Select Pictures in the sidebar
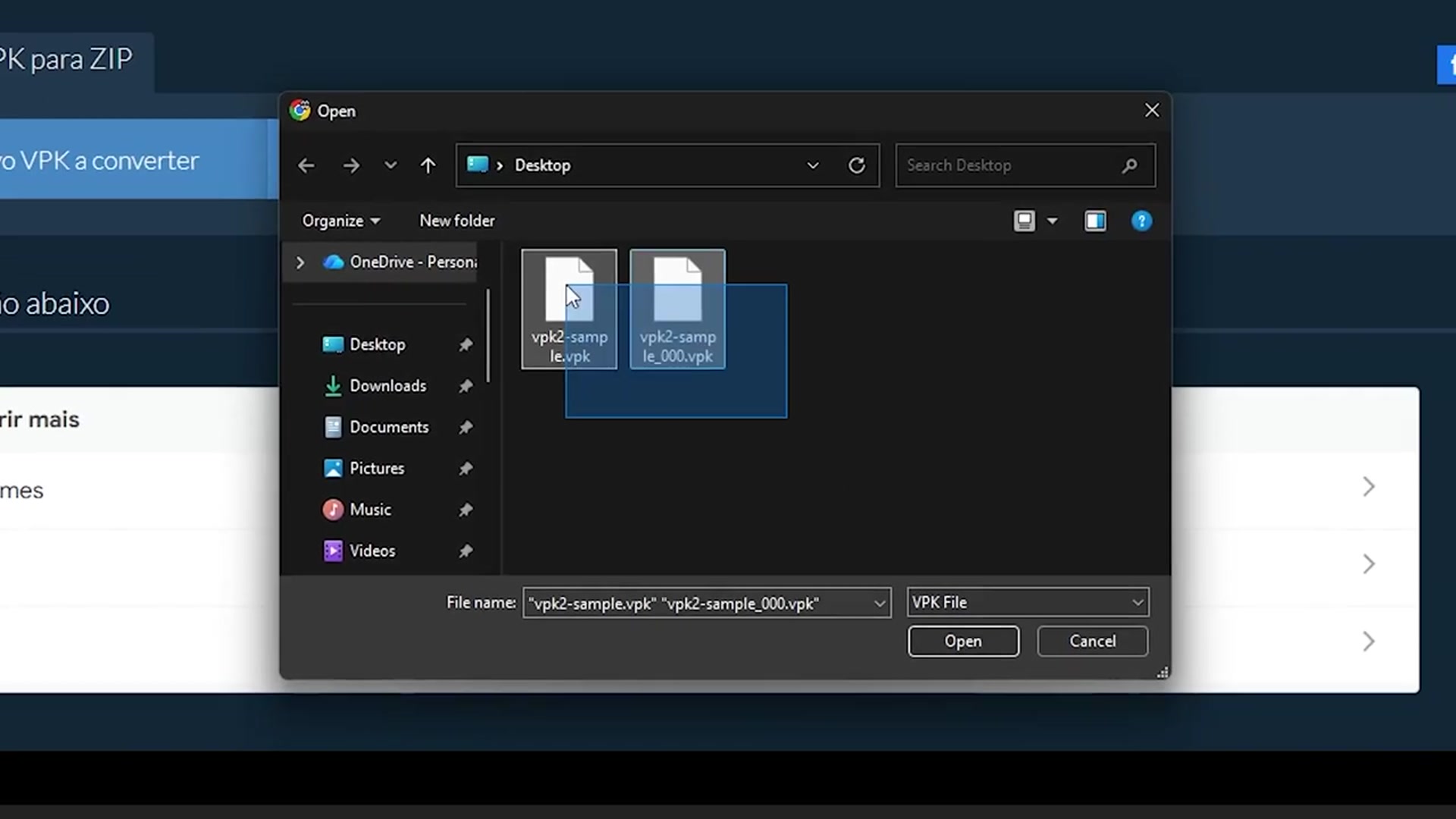 coord(377,469)
